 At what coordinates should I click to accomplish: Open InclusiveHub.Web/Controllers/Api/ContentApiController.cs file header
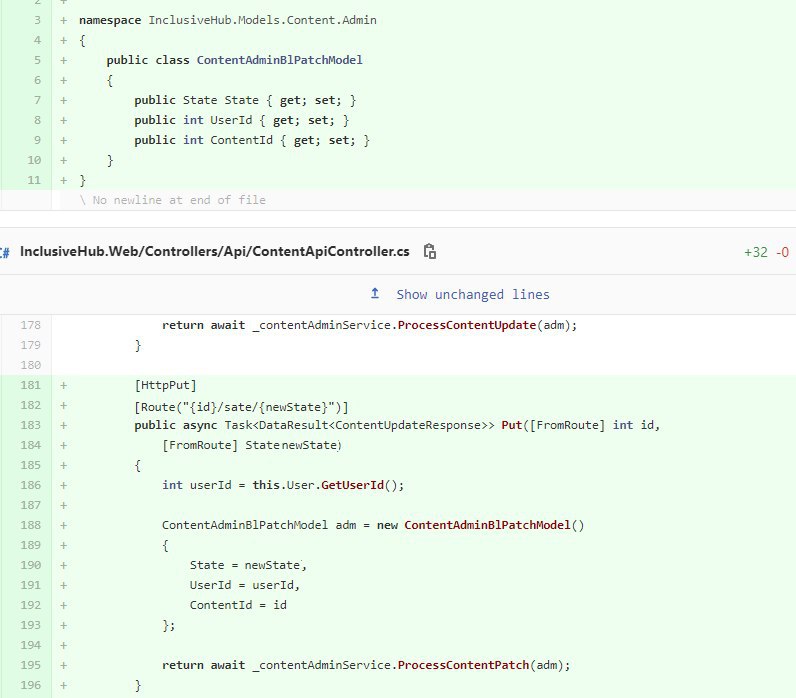(214, 251)
